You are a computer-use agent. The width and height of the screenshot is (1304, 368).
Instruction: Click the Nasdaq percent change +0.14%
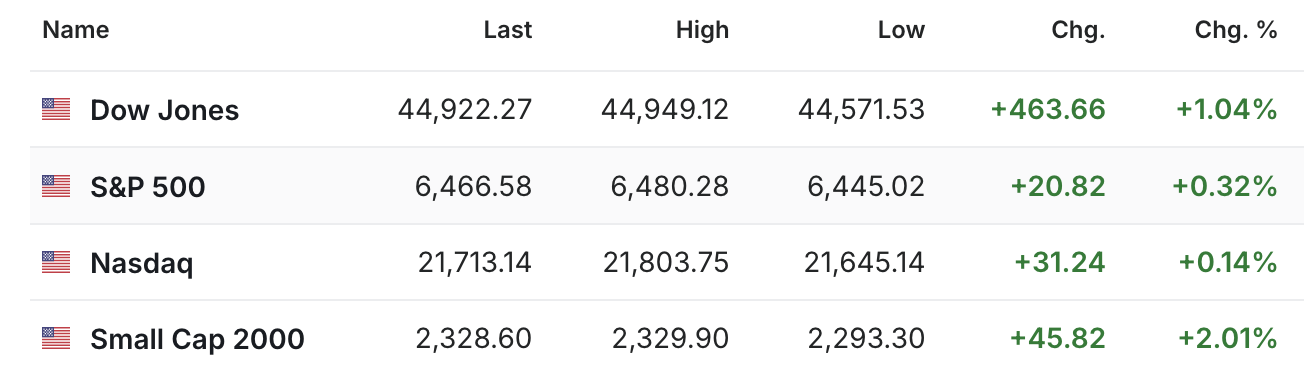[1228, 263]
